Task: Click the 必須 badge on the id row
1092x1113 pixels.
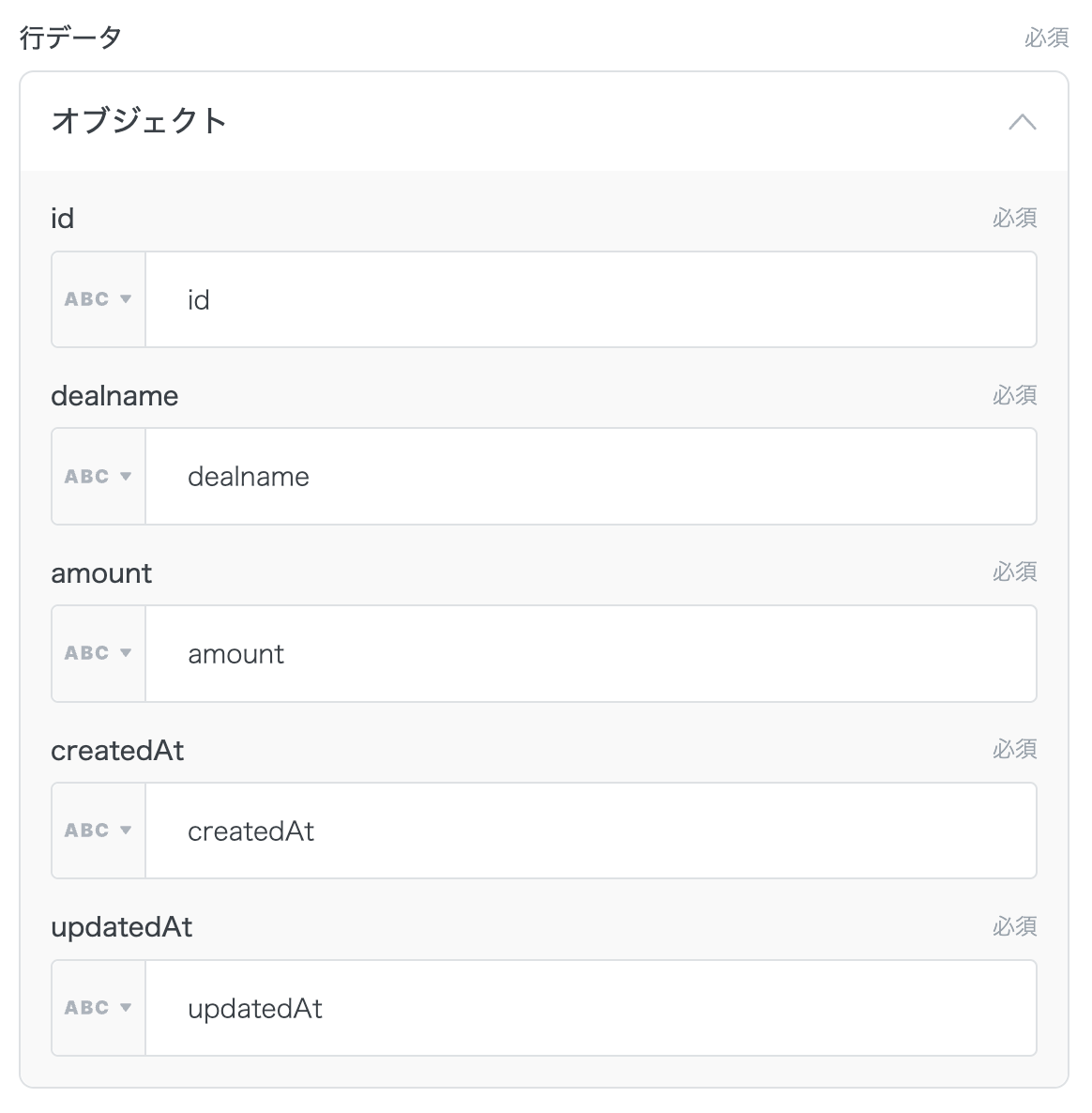Action: (1014, 218)
